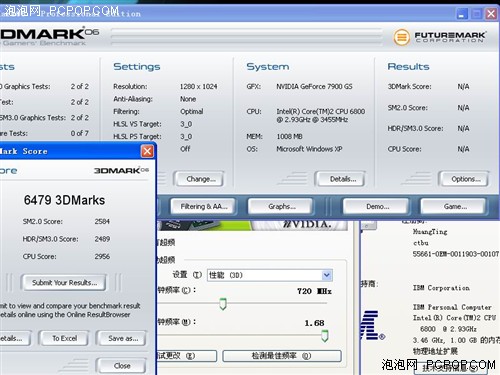500x375 pixels.
Task: Adjust the 1.68 memory clock slider
Action: [325, 336]
